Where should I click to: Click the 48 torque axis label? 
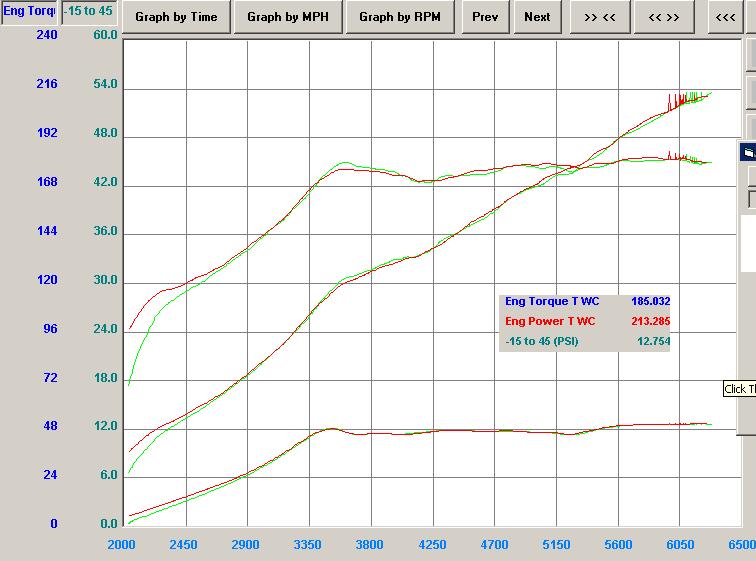pyautogui.click(x=50, y=426)
